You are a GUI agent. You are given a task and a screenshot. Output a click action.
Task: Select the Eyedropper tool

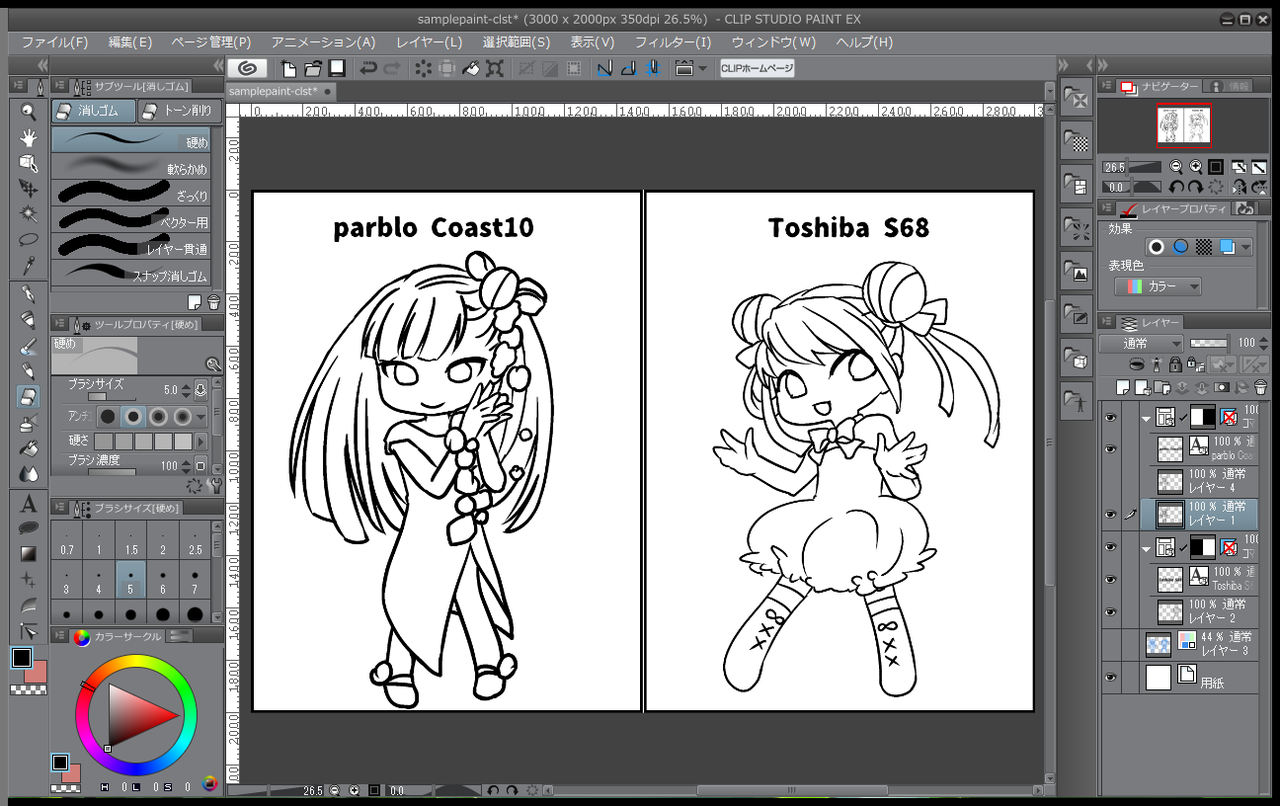tap(29, 265)
